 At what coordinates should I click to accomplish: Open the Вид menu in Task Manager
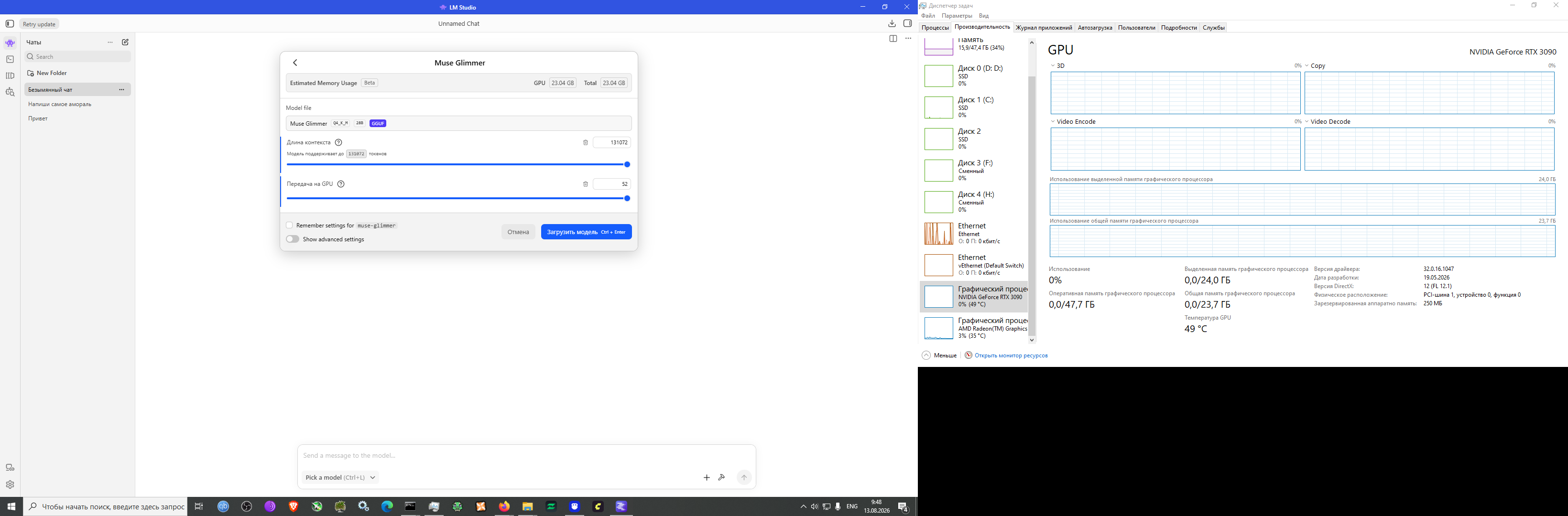click(984, 16)
